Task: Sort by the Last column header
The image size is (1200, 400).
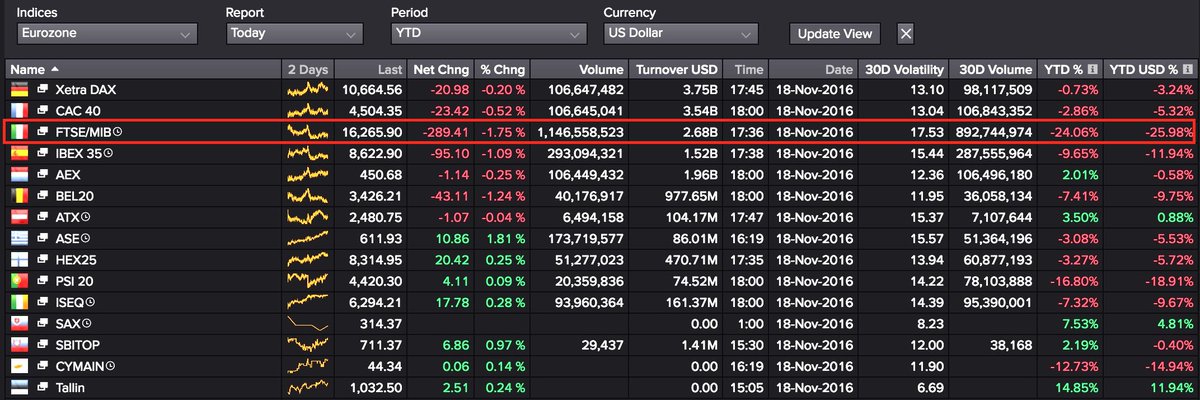Action: [x=369, y=70]
